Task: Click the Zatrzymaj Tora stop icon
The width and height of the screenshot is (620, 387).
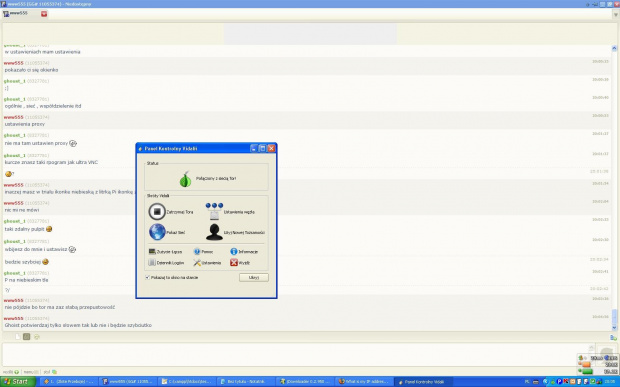Action: pos(157,212)
